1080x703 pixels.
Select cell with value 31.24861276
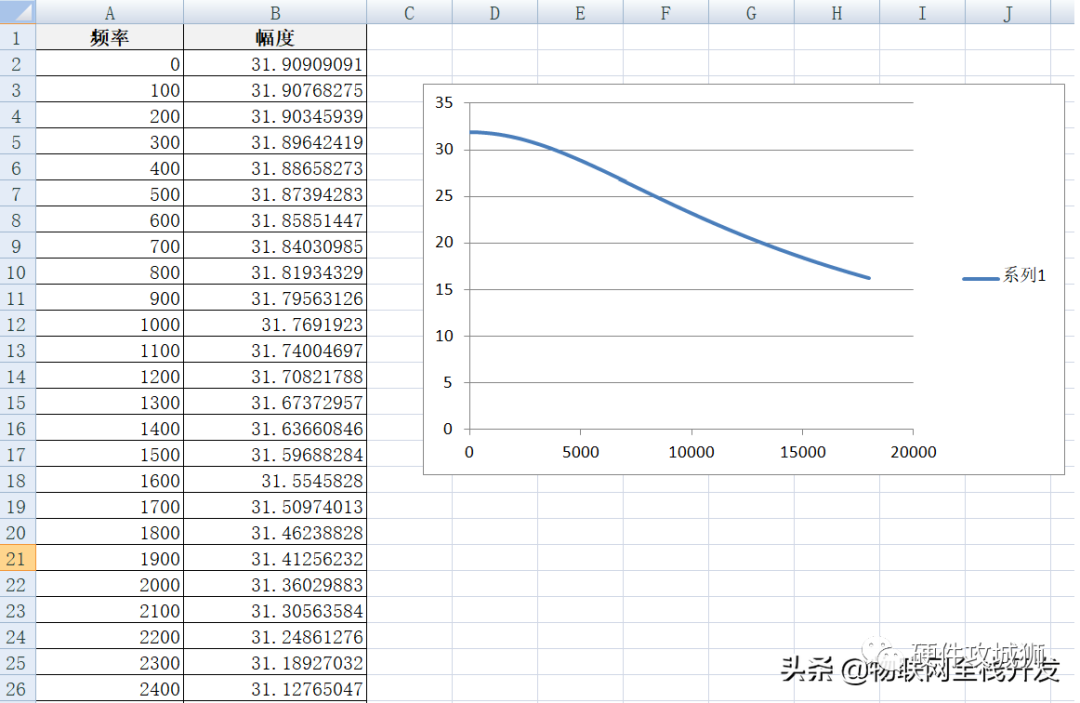point(275,637)
